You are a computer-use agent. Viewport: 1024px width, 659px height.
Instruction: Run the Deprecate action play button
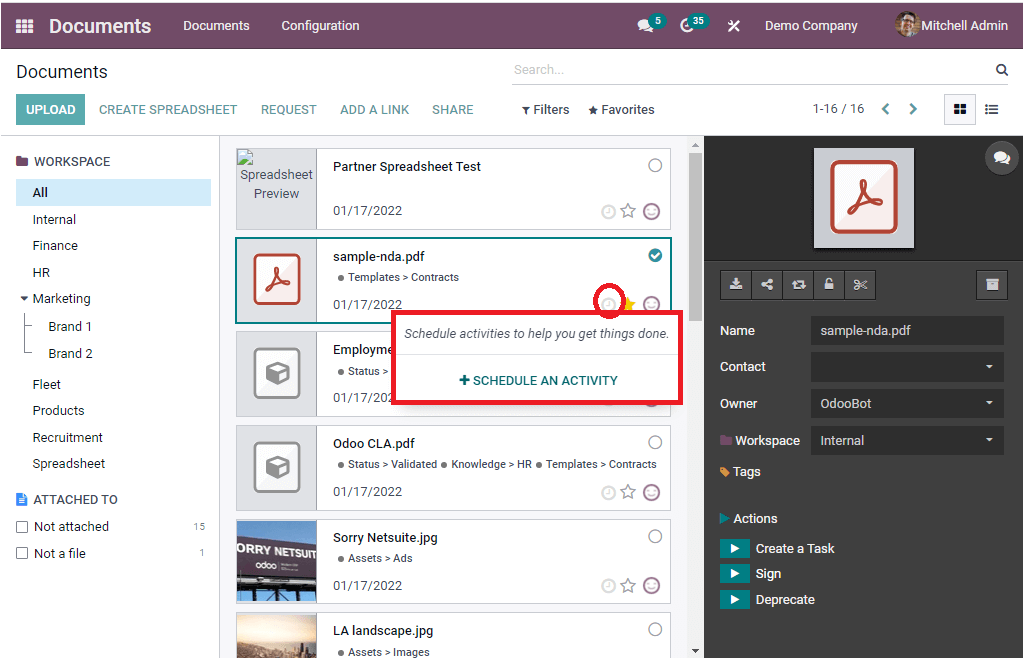click(x=735, y=600)
